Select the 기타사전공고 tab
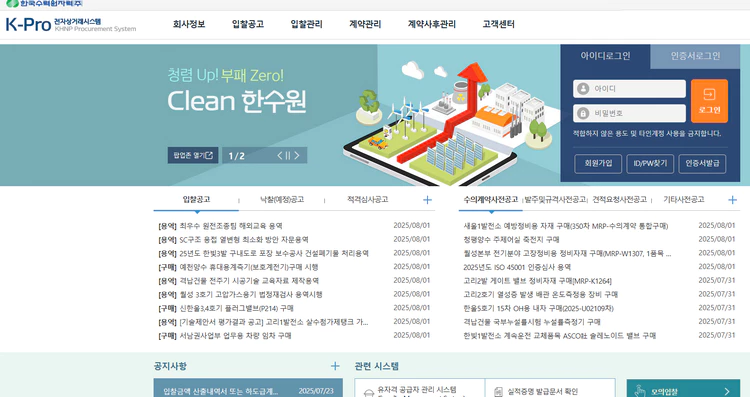 pyautogui.click(x=684, y=199)
